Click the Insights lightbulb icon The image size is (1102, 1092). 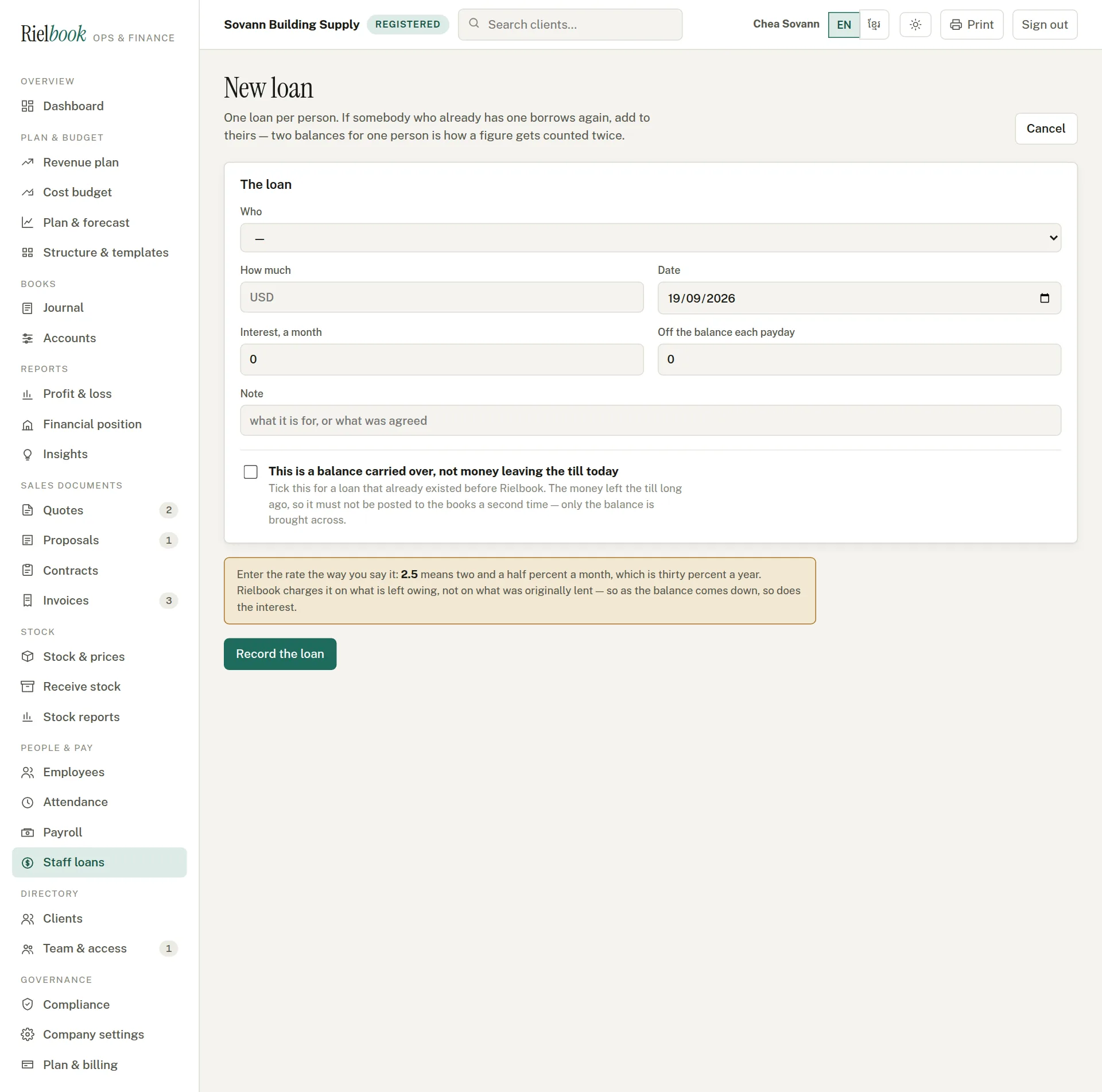(28, 454)
